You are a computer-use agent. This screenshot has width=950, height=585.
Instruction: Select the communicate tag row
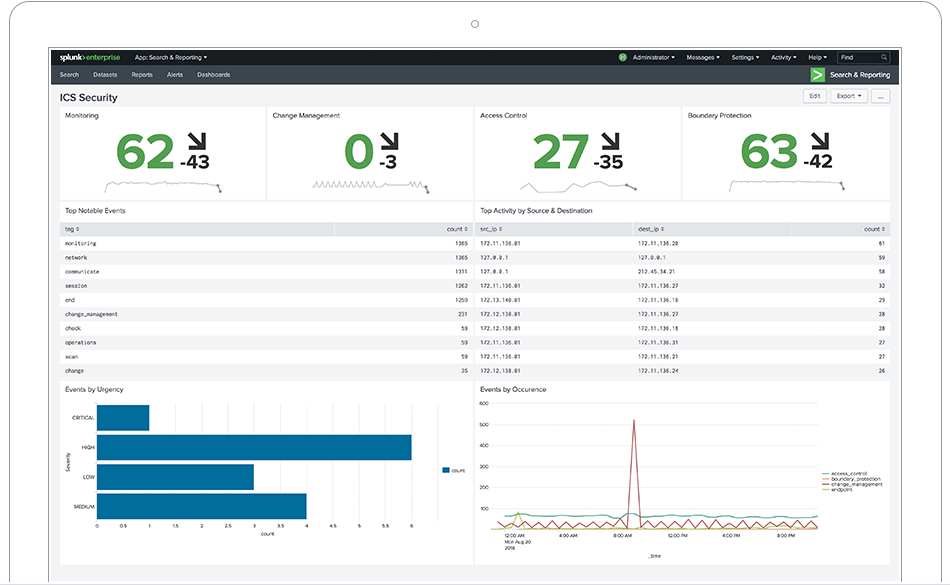(x=266, y=272)
